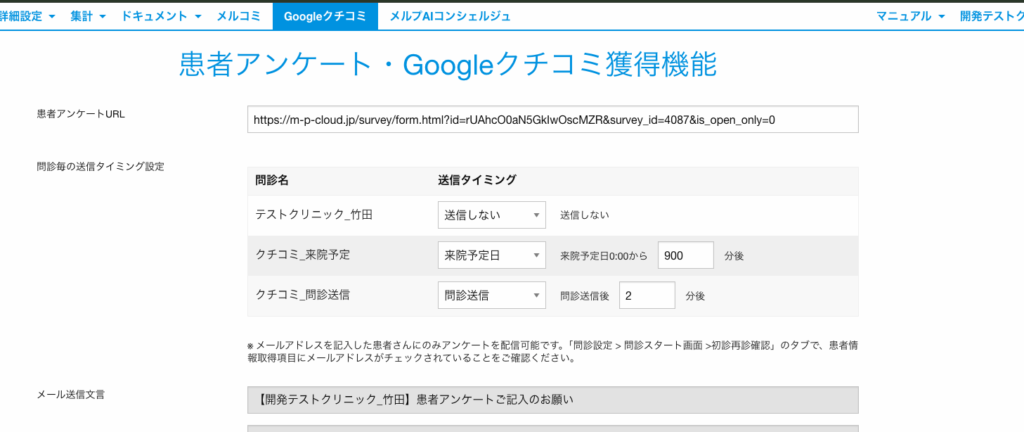
Task: Click the mail subject field 患者アンケートご記入のお願い
Action: tap(552, 400)
